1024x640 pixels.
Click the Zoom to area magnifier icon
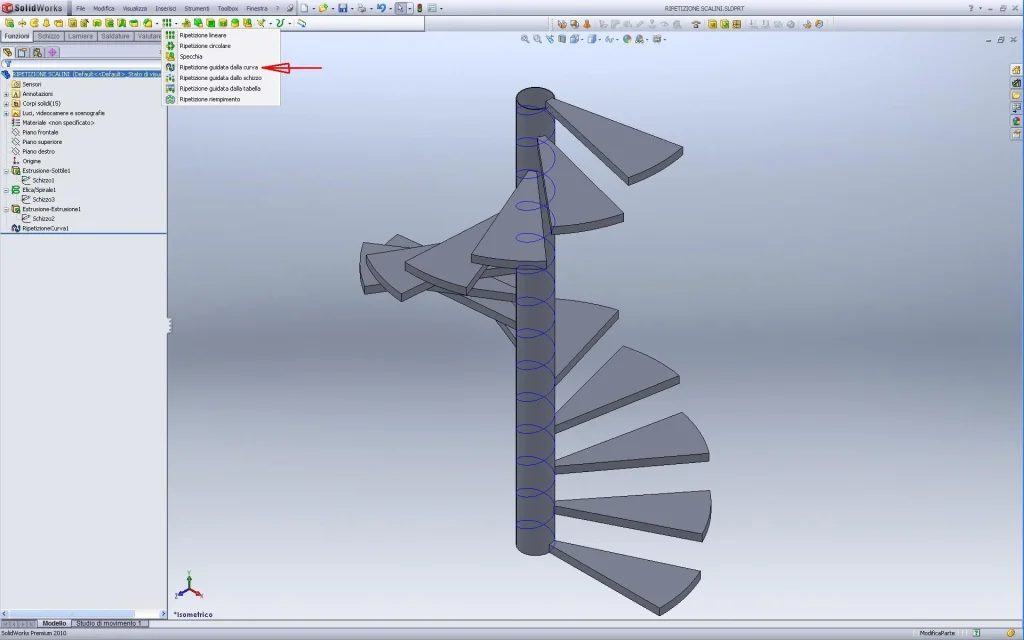click(x=537, y=39)
